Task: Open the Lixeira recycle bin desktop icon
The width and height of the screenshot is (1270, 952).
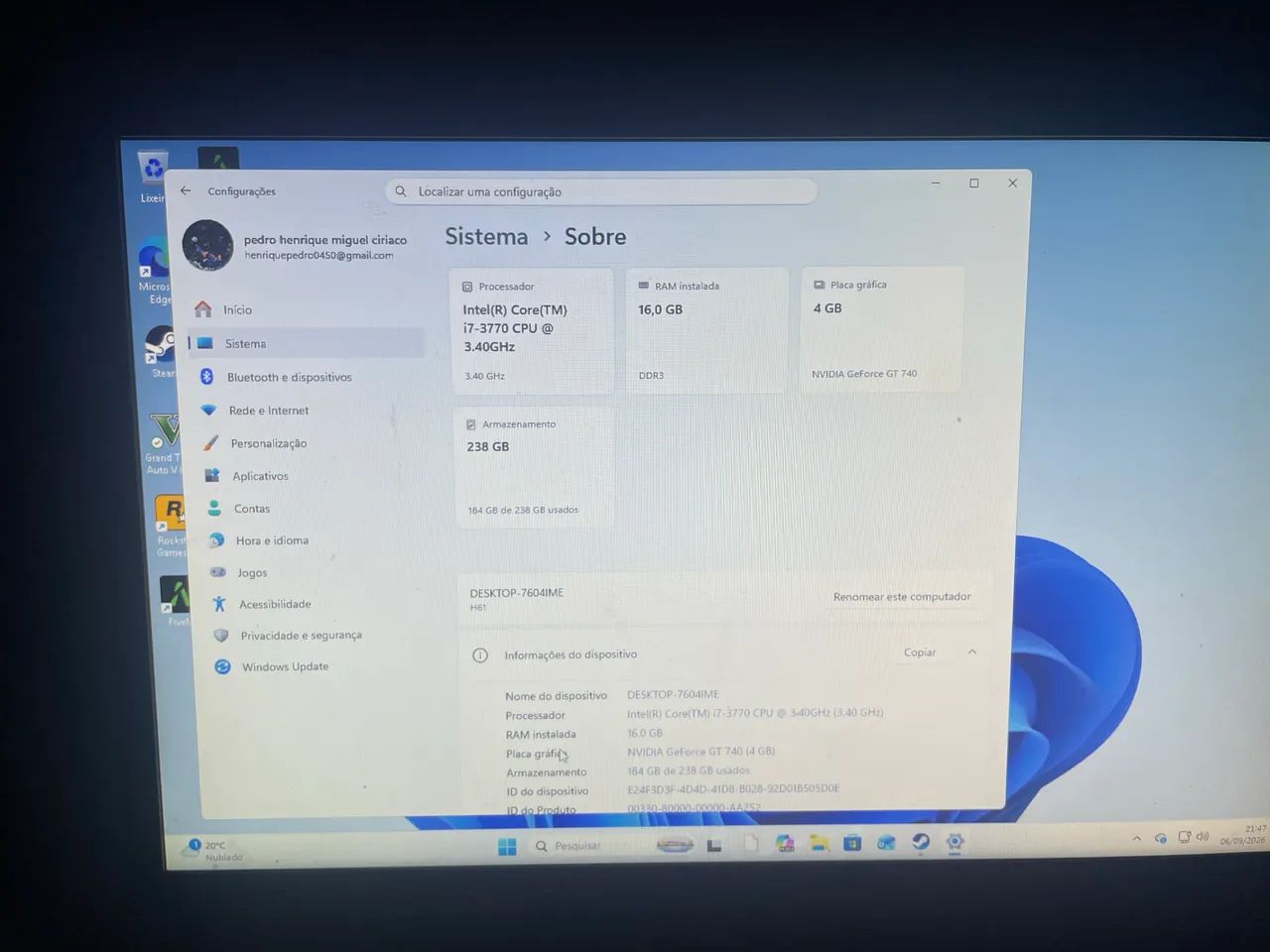Action: coord(153,178)
